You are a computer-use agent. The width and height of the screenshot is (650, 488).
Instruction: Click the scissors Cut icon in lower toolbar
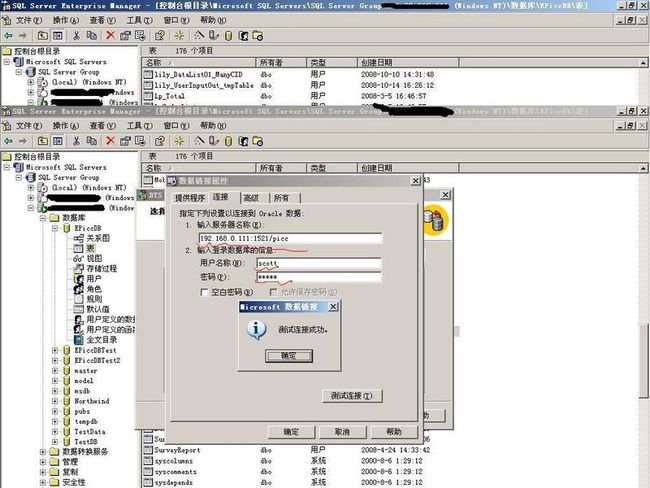[76, 141]
